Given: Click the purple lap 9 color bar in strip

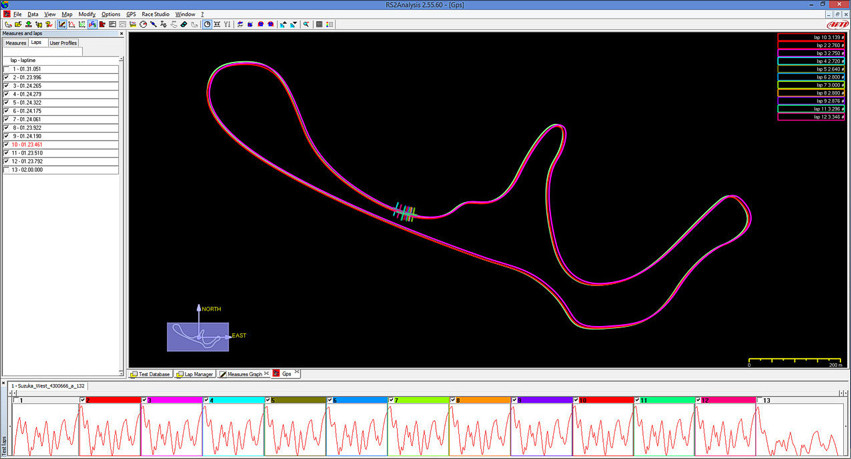Looking at the screenshot, I should (544, 400).
